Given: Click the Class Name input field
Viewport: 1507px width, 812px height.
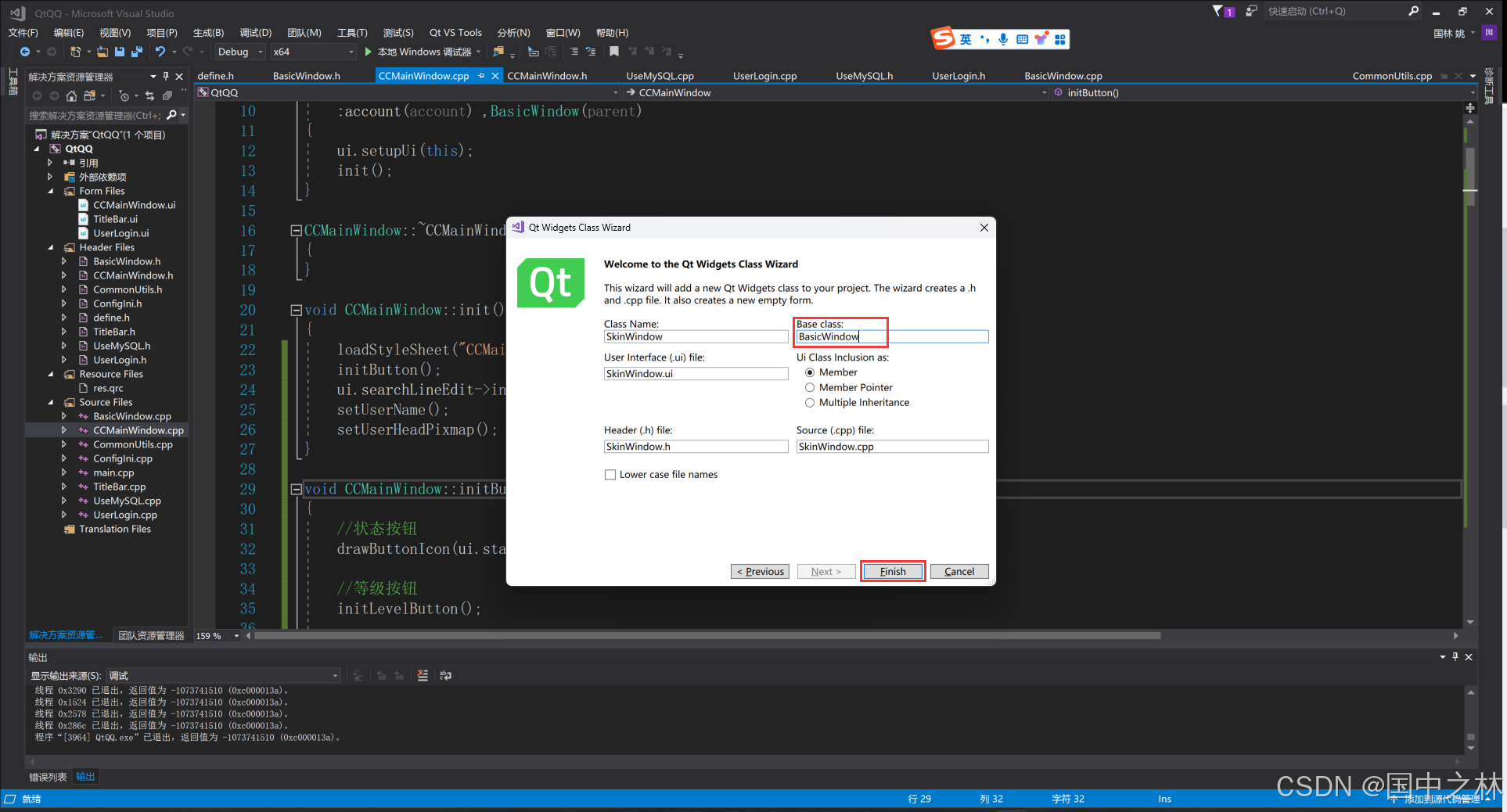Looking at the screenshot, I should [696, 336].
